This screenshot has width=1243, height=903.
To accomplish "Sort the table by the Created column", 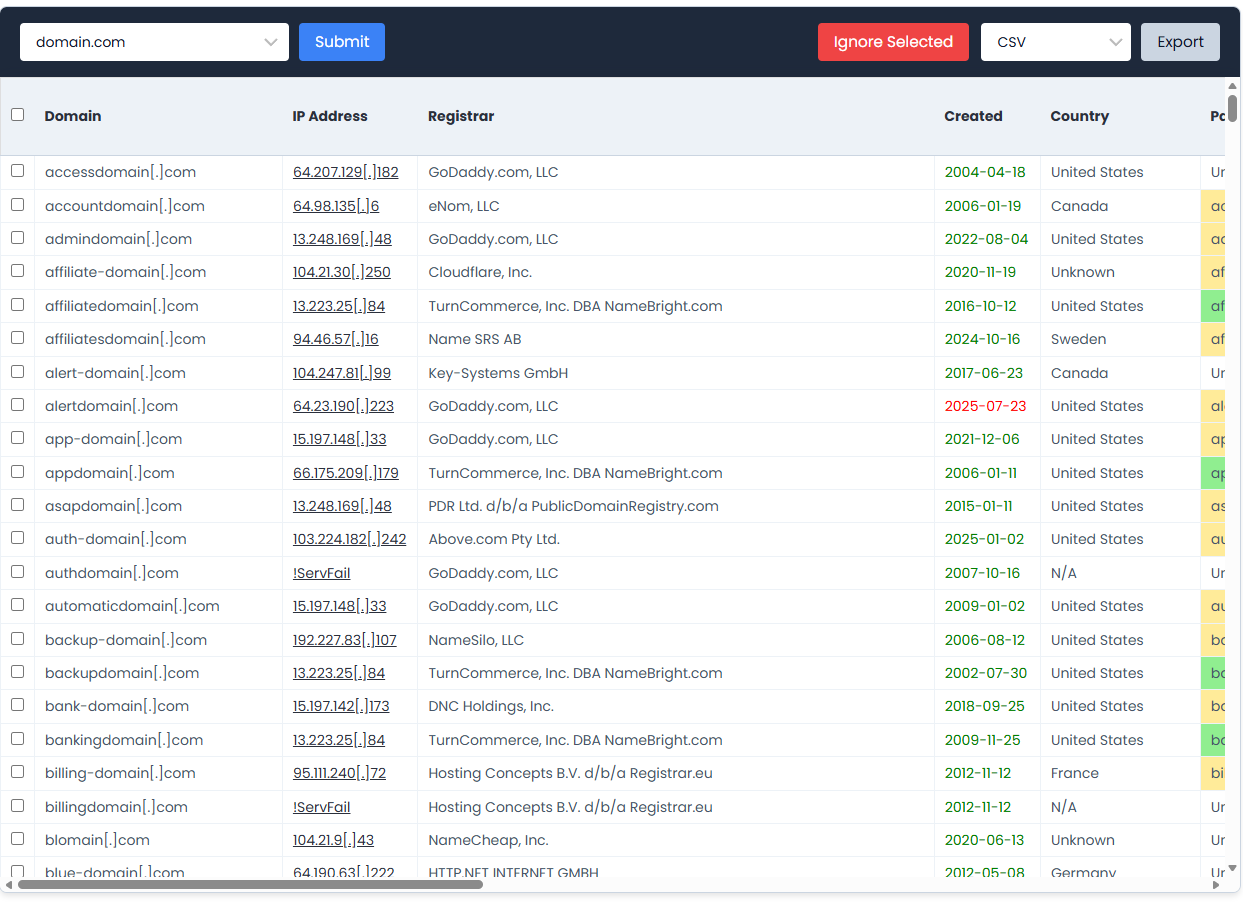I will click(972, 115).
